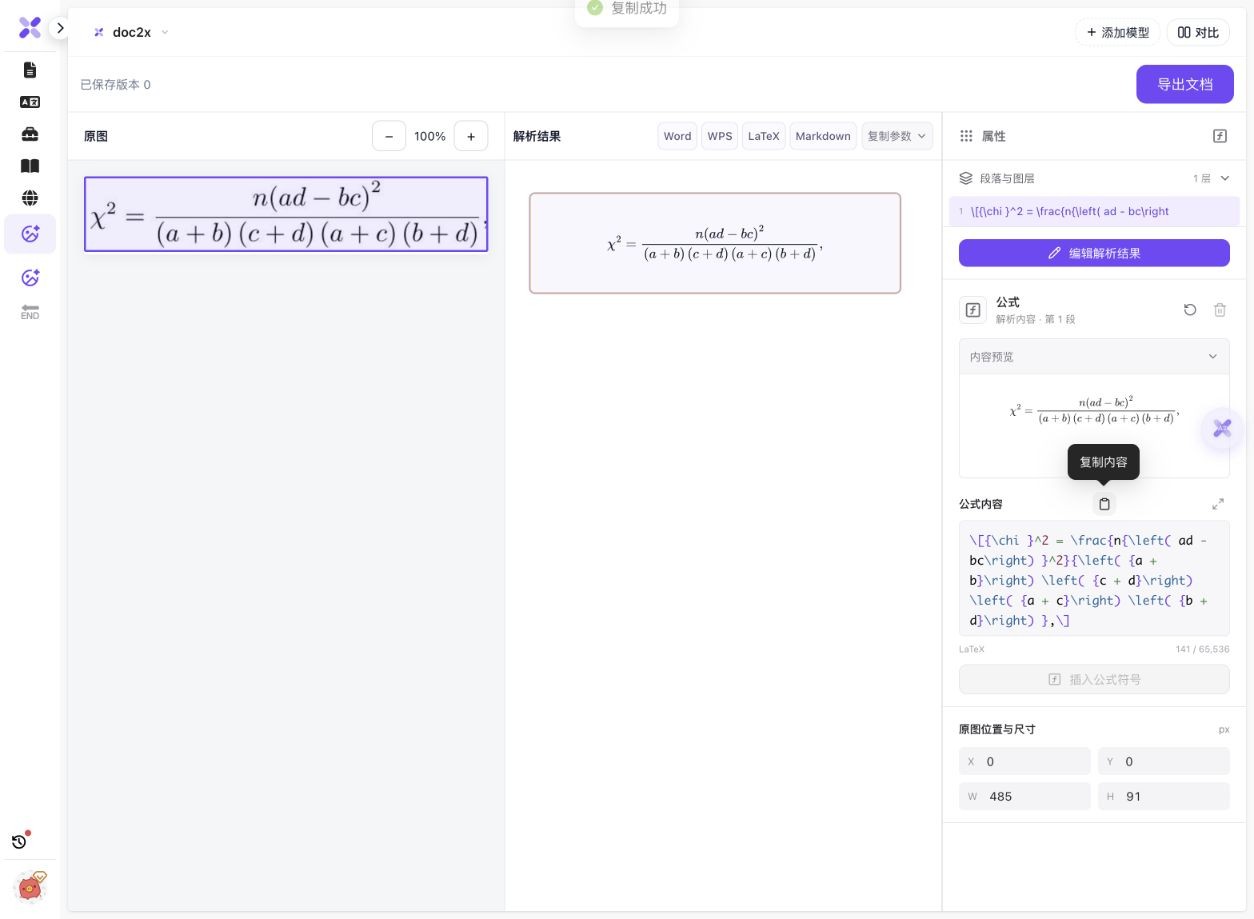1254x919 pixels.
Task: Click the Y position field
Action: (1164, 761)
